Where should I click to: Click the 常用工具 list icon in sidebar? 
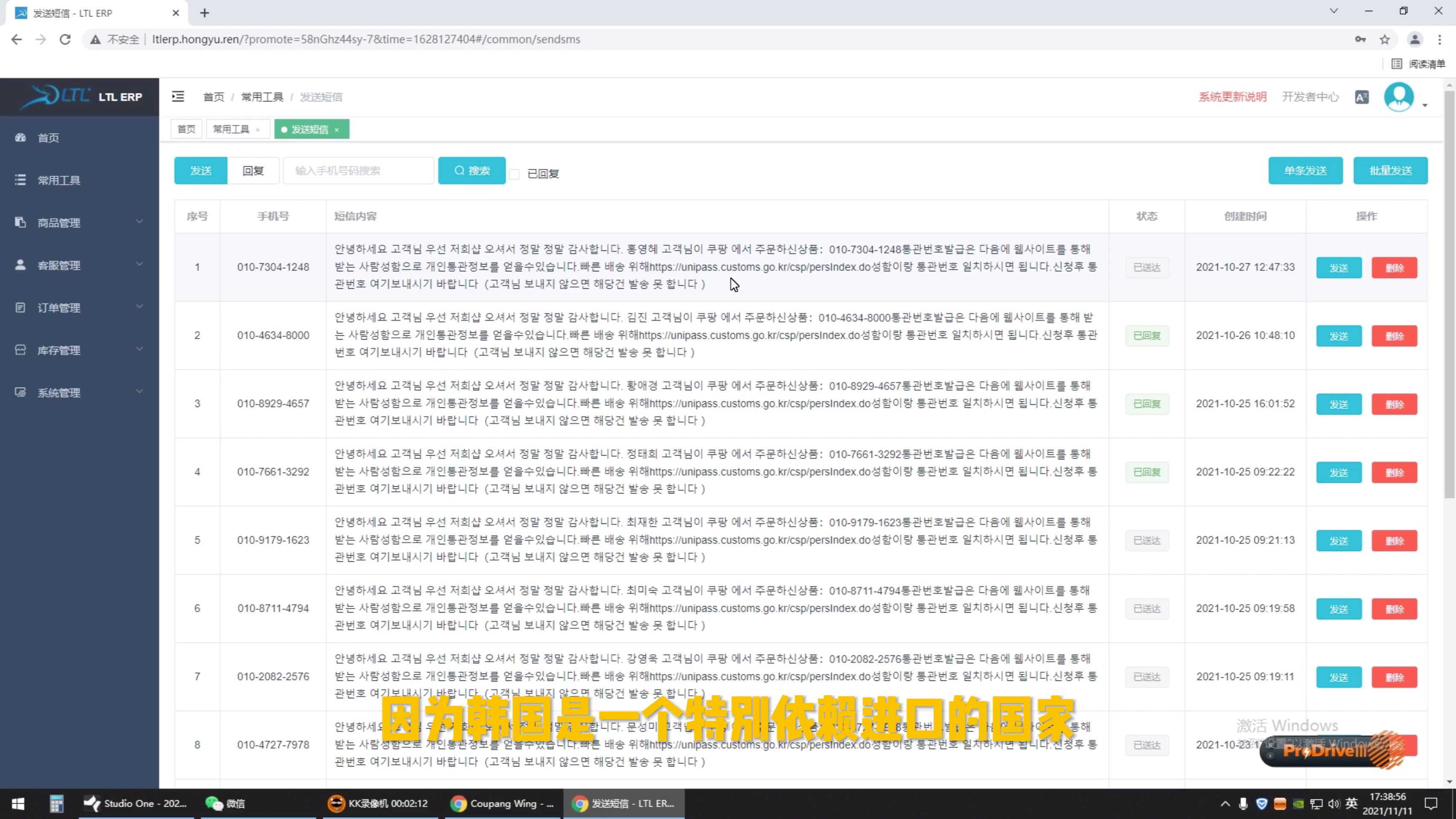[21, 180]
